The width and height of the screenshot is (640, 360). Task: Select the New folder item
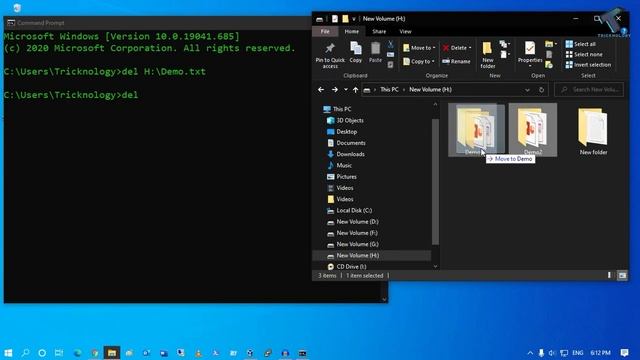593,131
